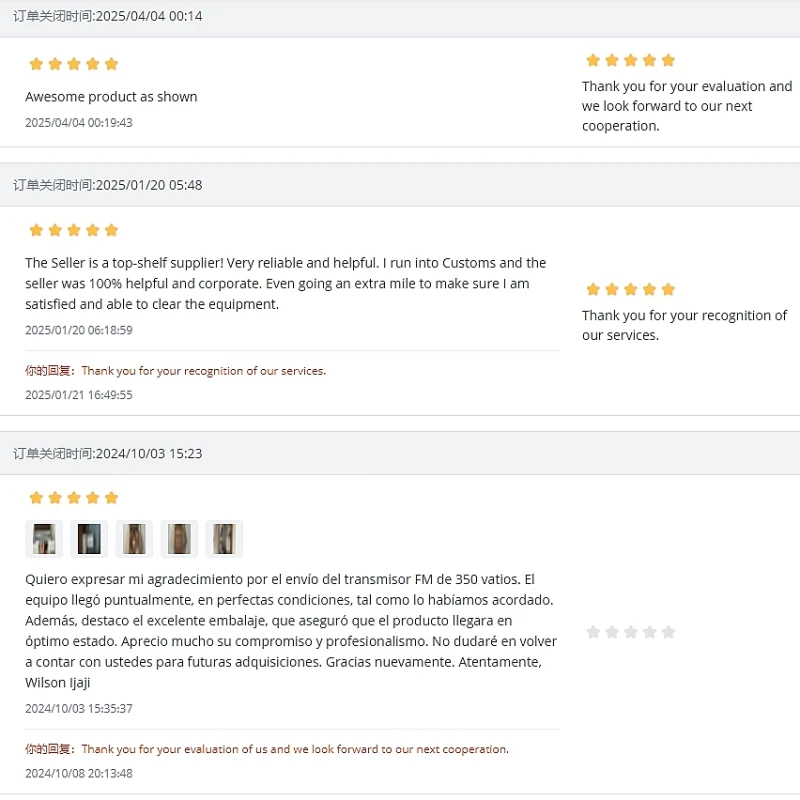Screen dimensions: 800x800
Task: Click the 你的回复 reply dated 2025/01/21
Action: [x=175, y=371]
